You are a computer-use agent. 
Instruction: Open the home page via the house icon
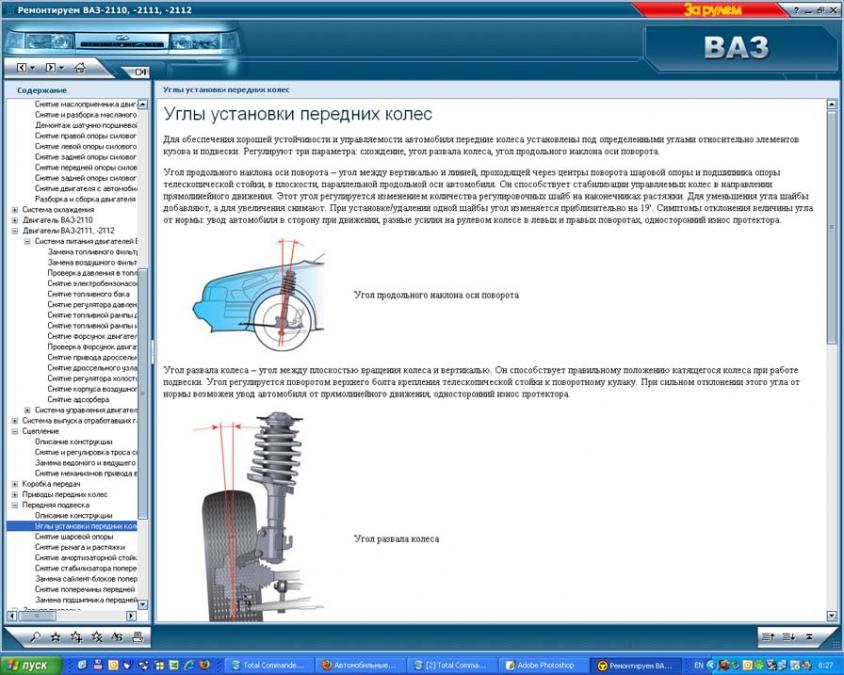tap(80, 67)
